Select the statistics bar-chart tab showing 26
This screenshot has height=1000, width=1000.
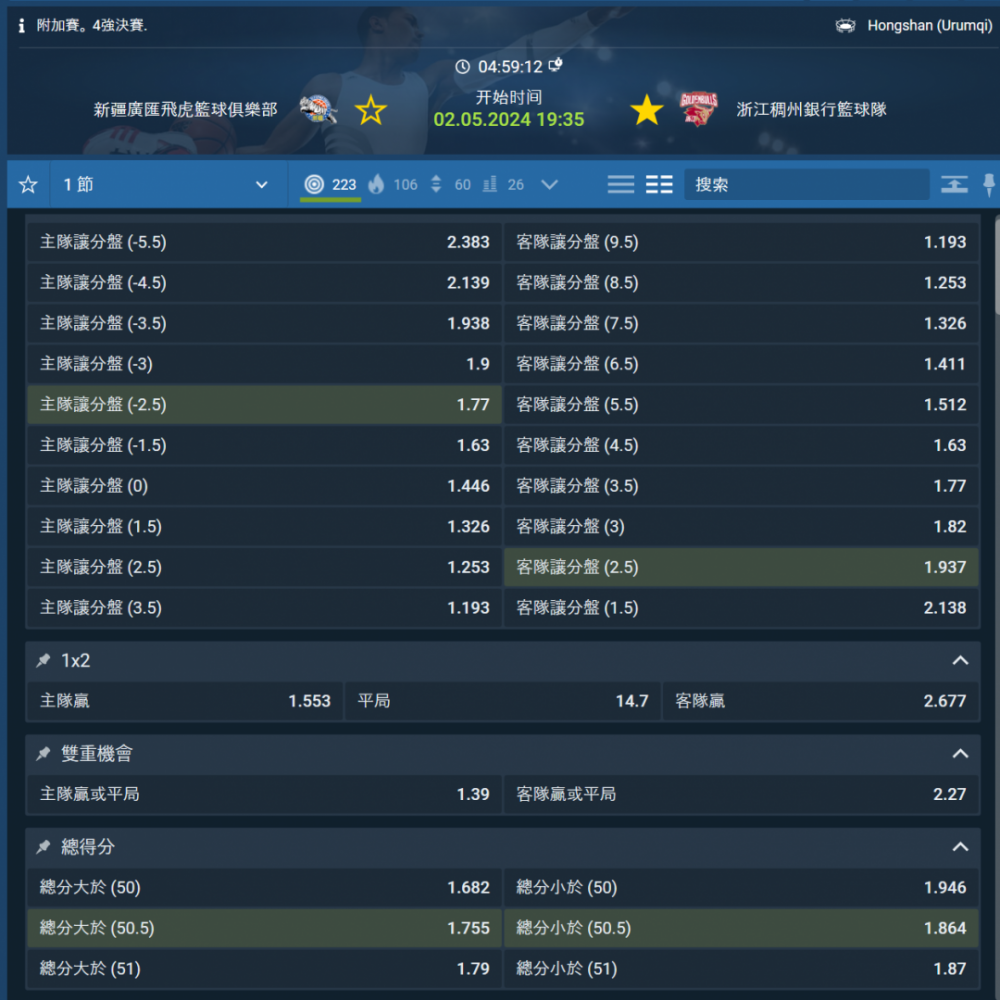[x=503, y=185]
